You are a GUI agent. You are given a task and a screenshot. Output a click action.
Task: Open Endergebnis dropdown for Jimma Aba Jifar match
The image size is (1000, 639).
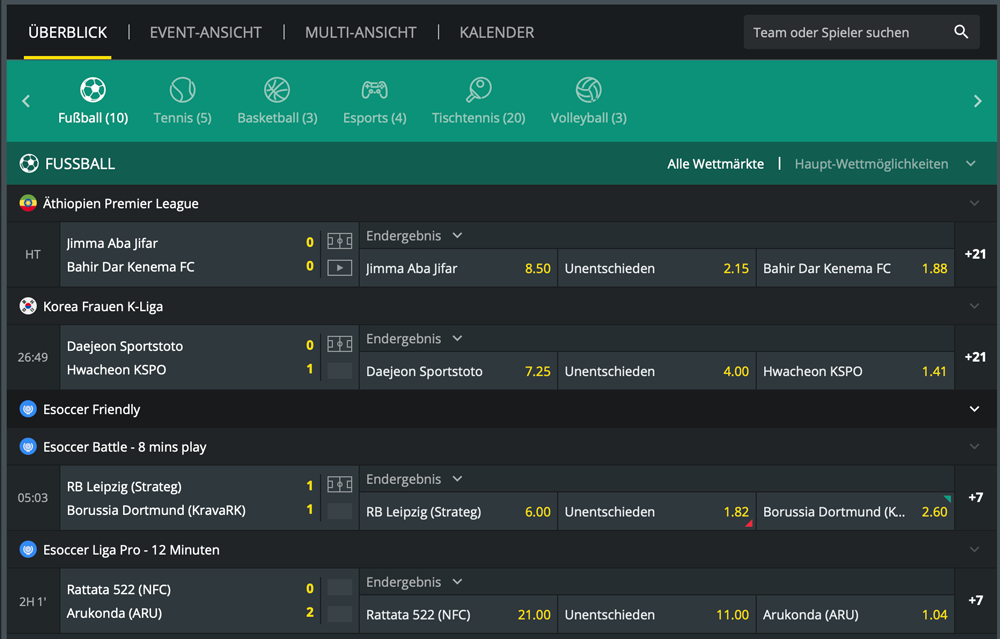(414, 235)
